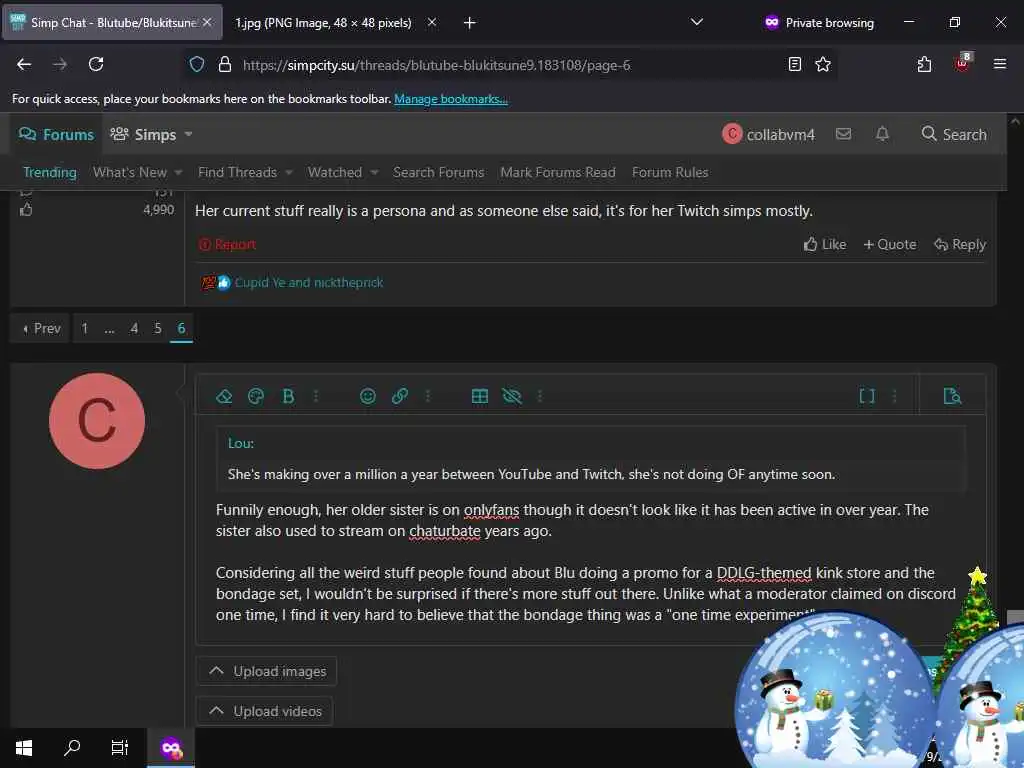Open the Windows Start menu

pos(24,748)
